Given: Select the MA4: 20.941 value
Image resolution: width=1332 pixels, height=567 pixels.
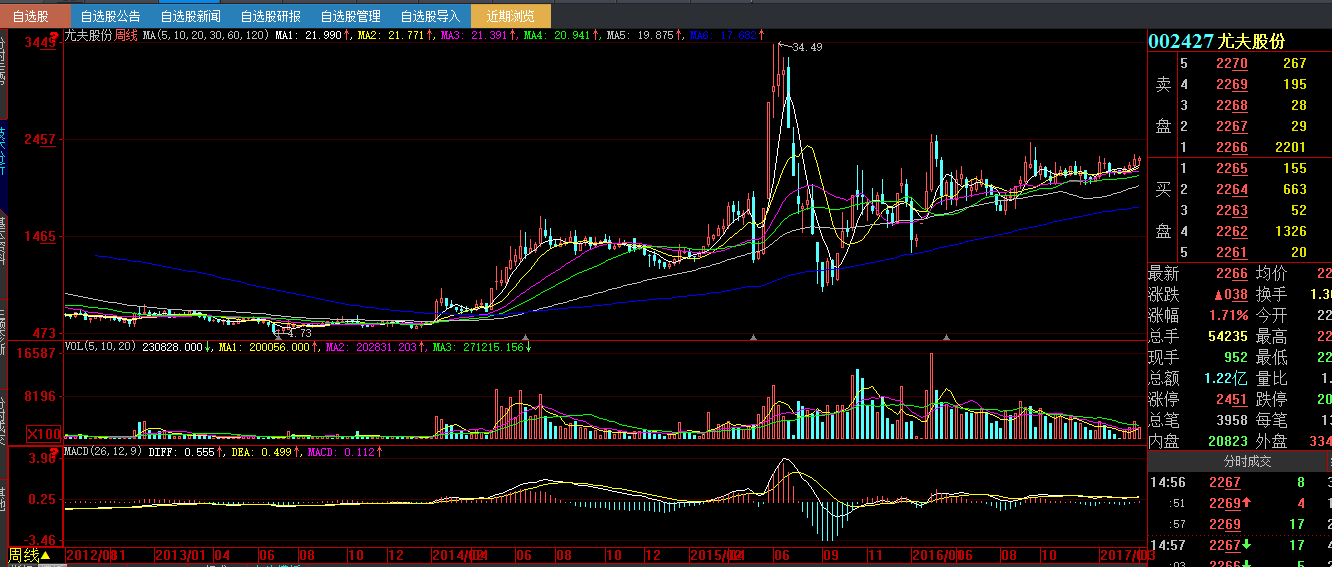Looking at the screenshot, I should [x=559, y=35].
